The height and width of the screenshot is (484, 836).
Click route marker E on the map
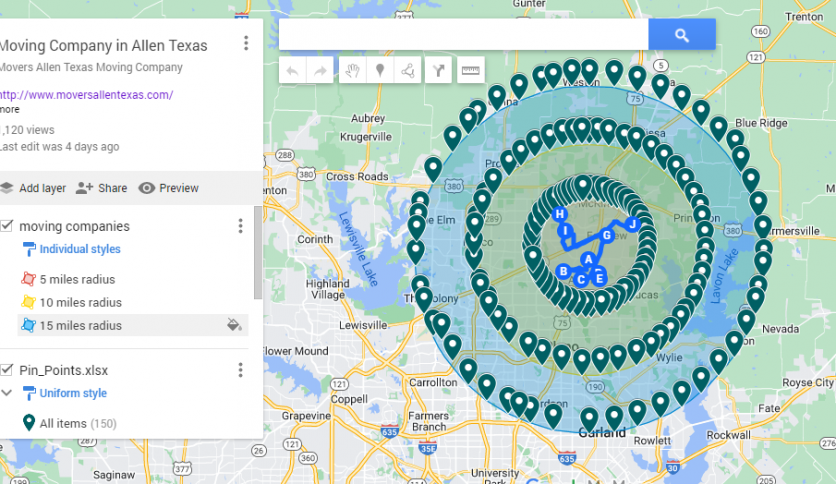click(x=599, y=279)
